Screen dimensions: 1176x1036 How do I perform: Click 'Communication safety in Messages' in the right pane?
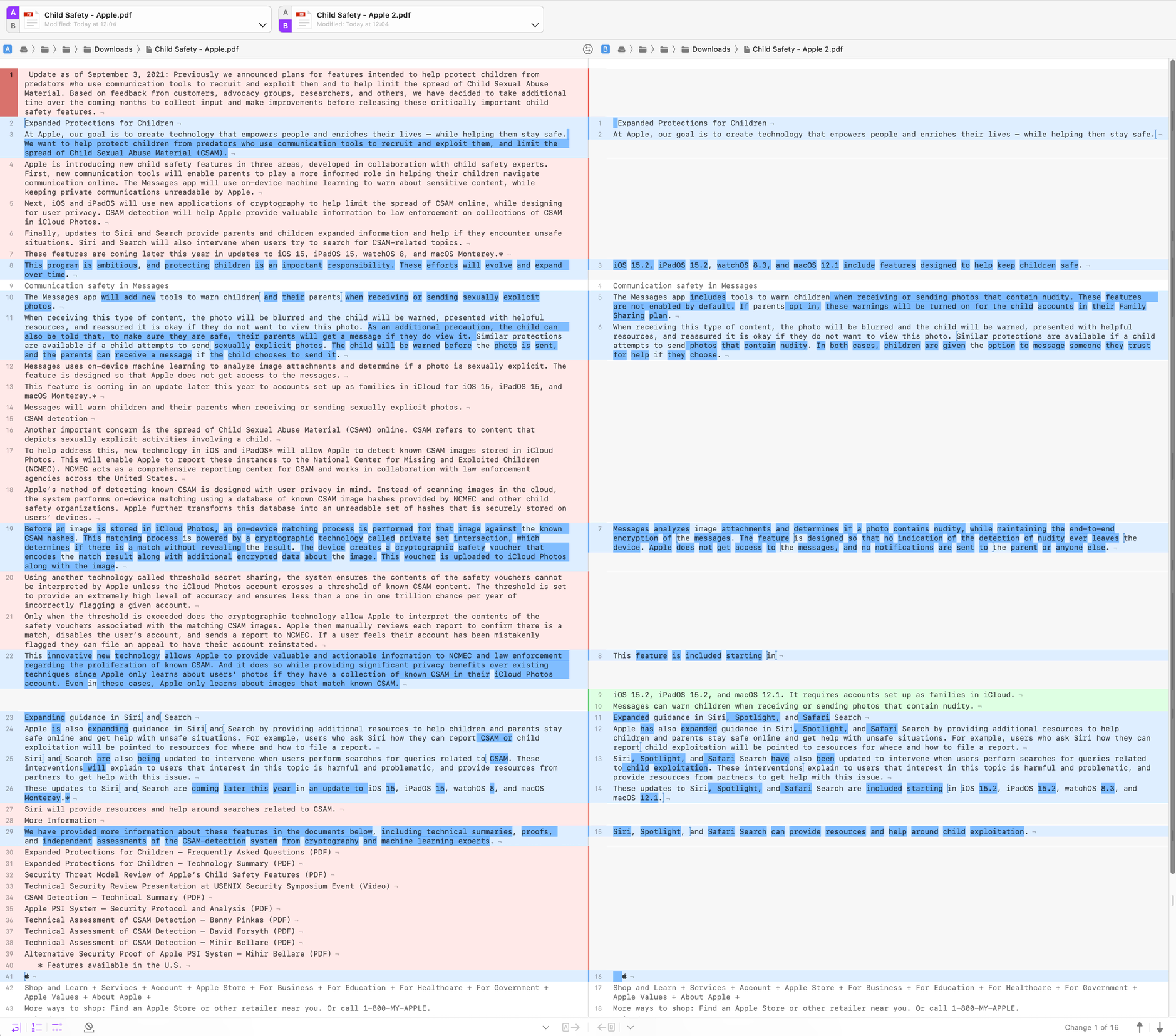685,285
